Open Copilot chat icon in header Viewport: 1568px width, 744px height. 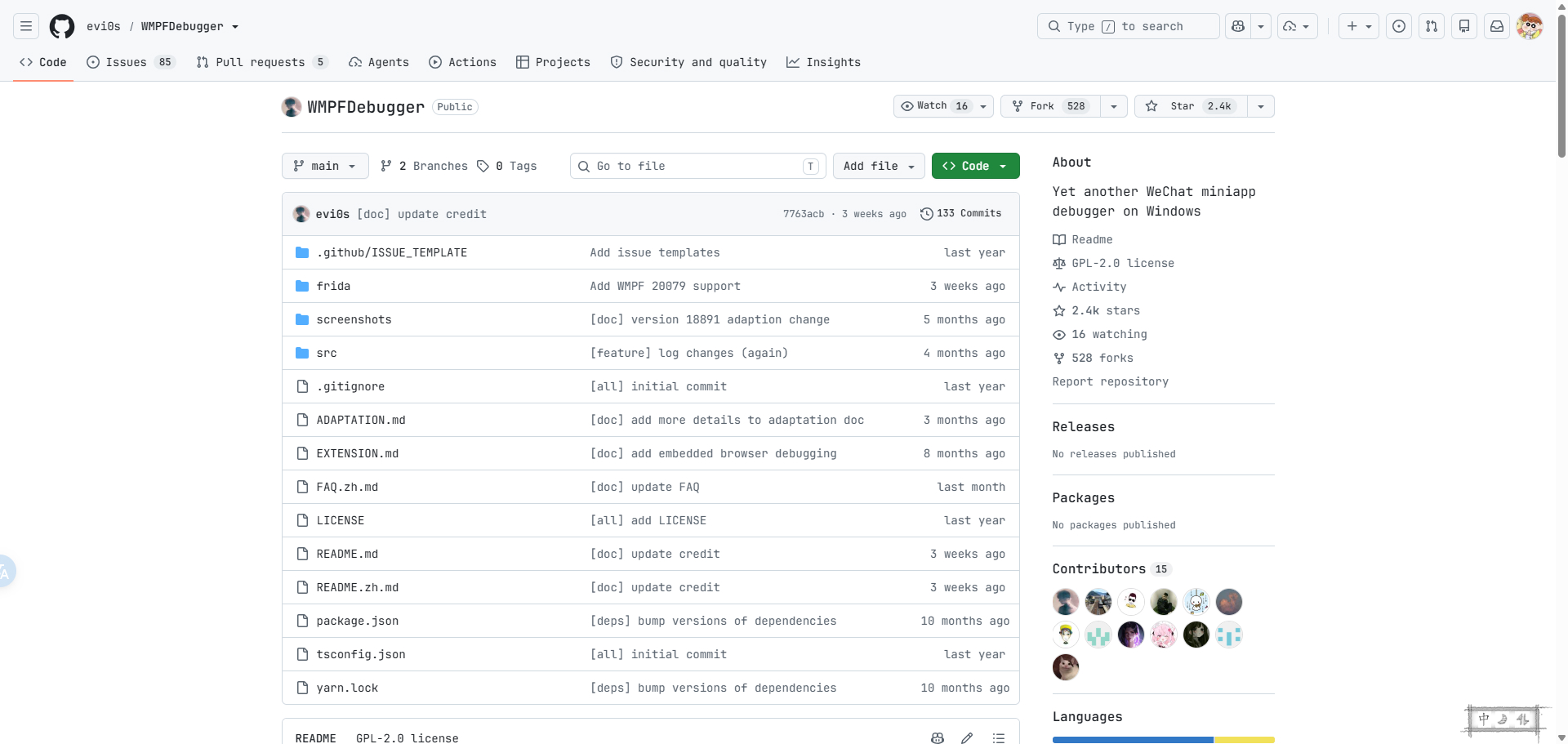pyautogui.click(x=1238, y=26)
